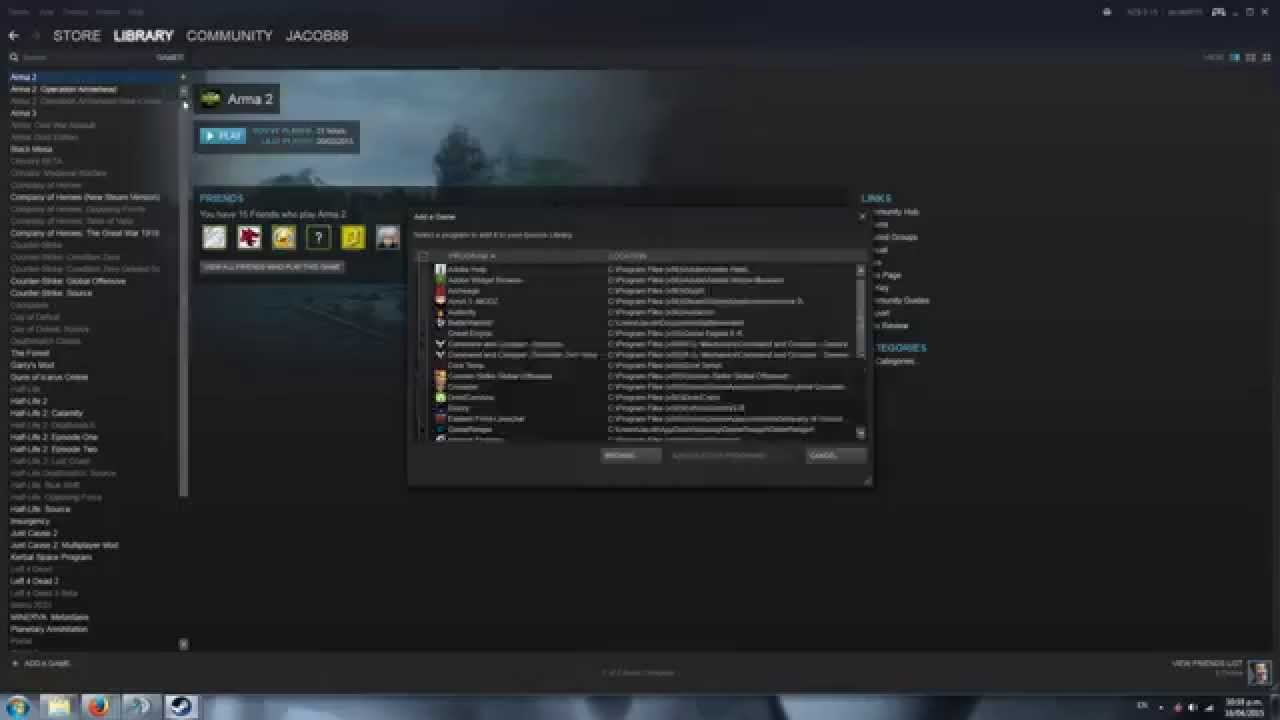
Task: Click the BROWSE button in Add a Game
Action: [x=631, y=455]
